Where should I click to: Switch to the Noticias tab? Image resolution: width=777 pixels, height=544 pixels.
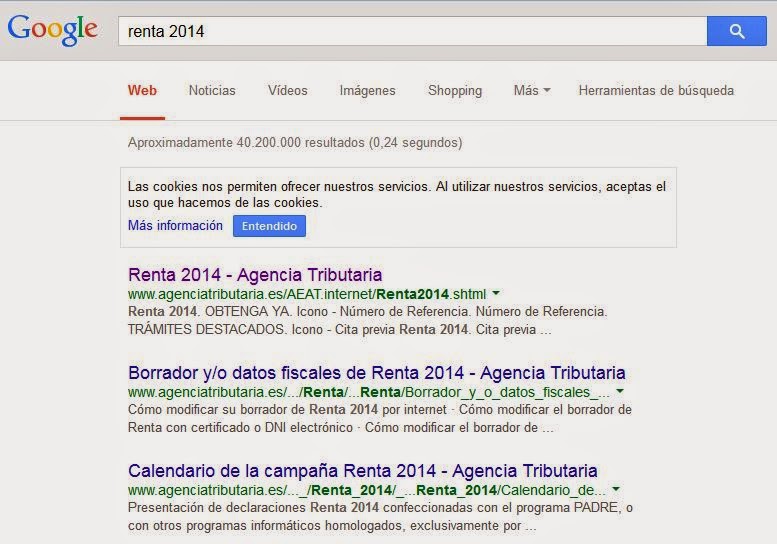pos(212,91)
